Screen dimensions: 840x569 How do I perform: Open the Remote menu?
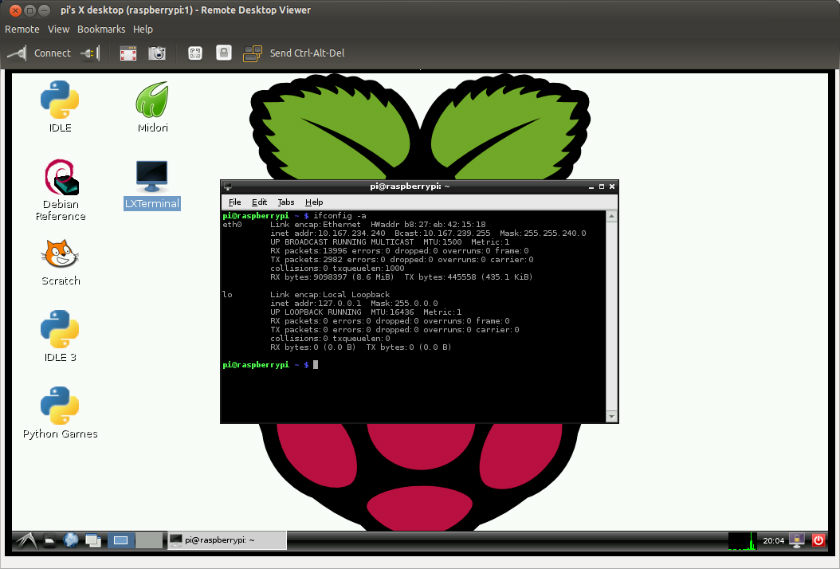coord(22,29)
